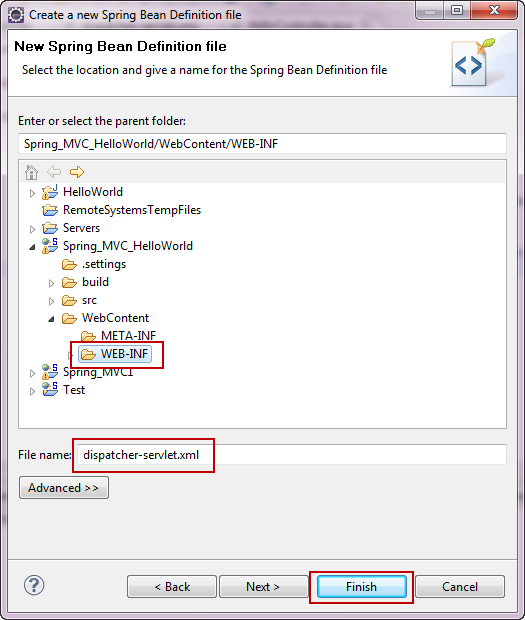Click the back arrow navigation icon
The image size is (525, 620).
pyautogui.click(x=54, y=172)
